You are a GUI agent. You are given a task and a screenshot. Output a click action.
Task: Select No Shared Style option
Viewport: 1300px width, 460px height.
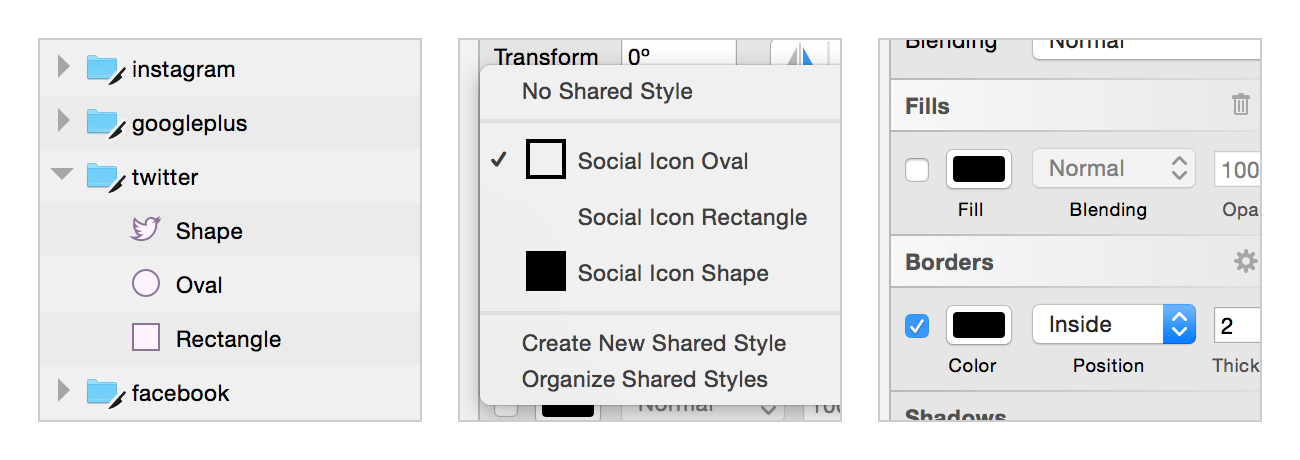607,91
